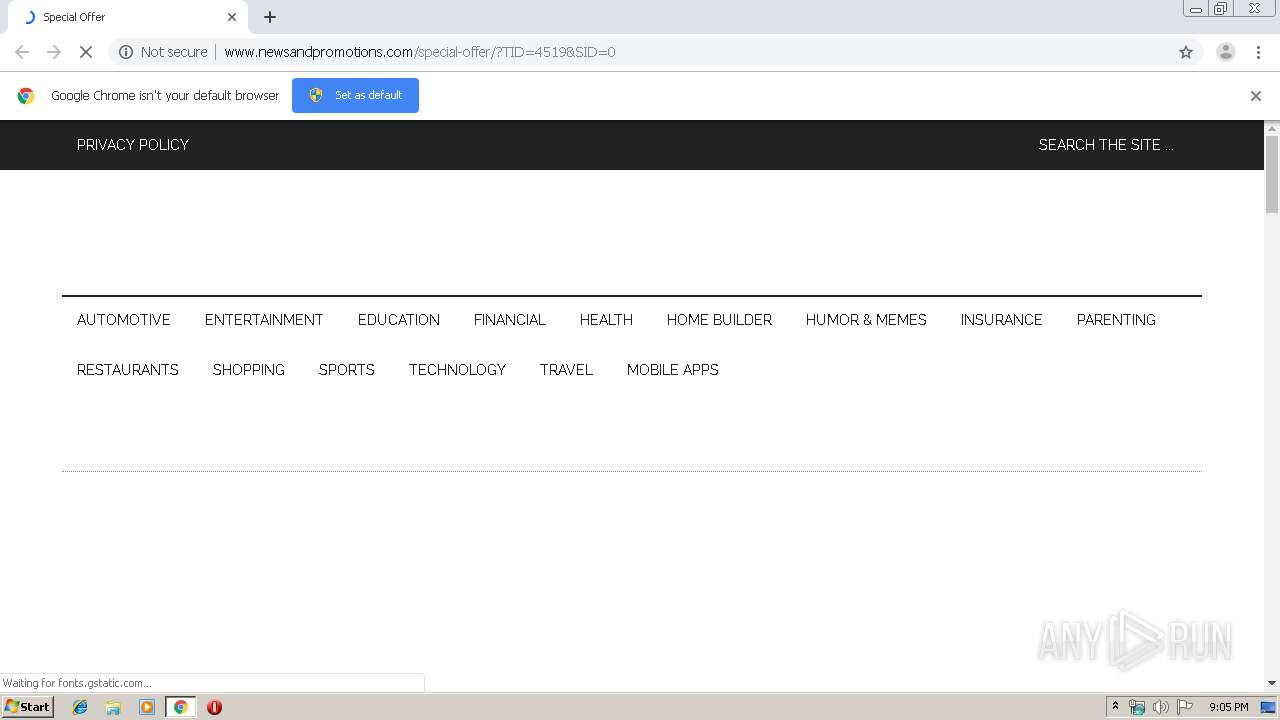This screenshot has height=720, width=1280.
Task: Click the Set as default button
Action: [355, 95]
